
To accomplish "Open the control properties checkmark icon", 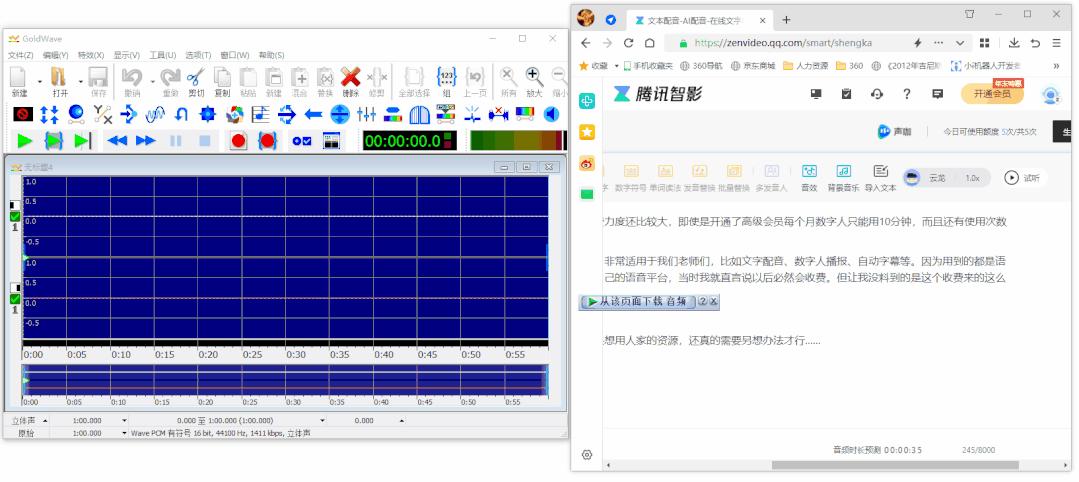I will [302, 141].
